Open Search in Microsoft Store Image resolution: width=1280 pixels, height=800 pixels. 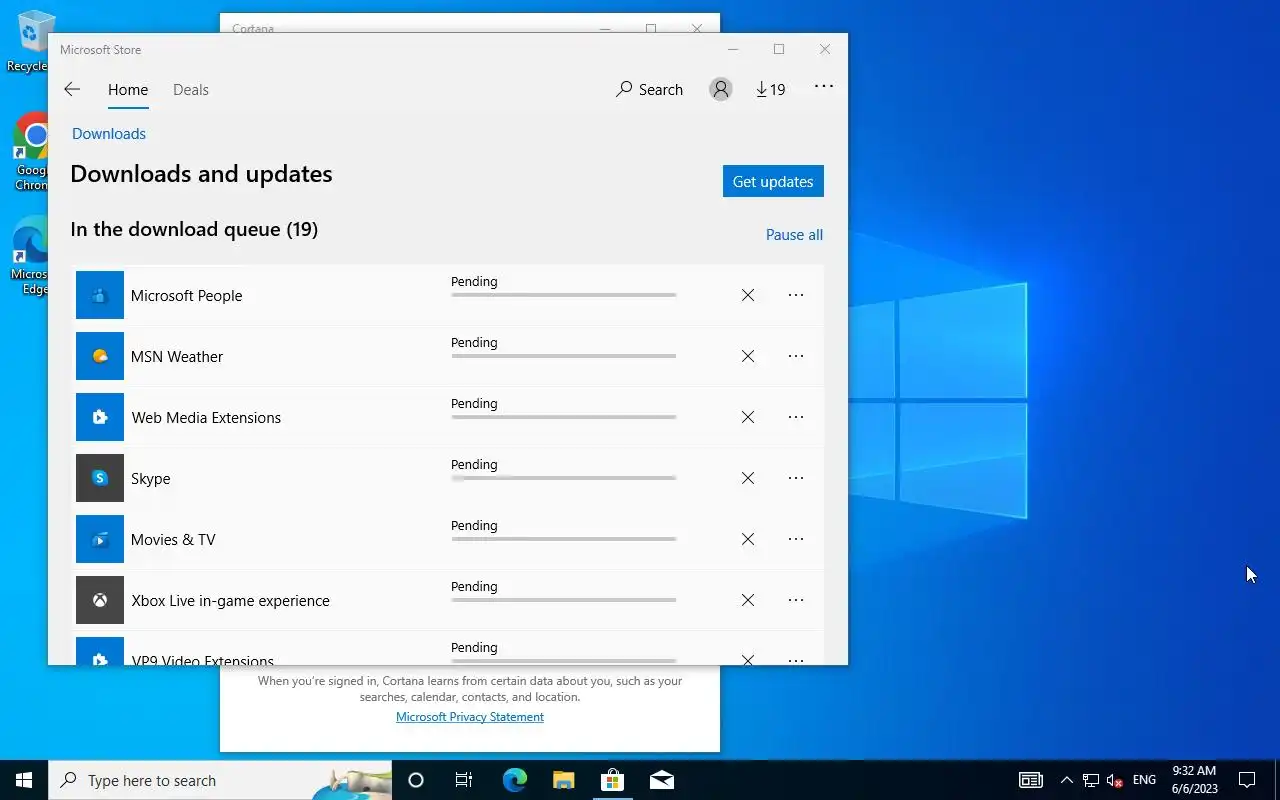point(649,89)
